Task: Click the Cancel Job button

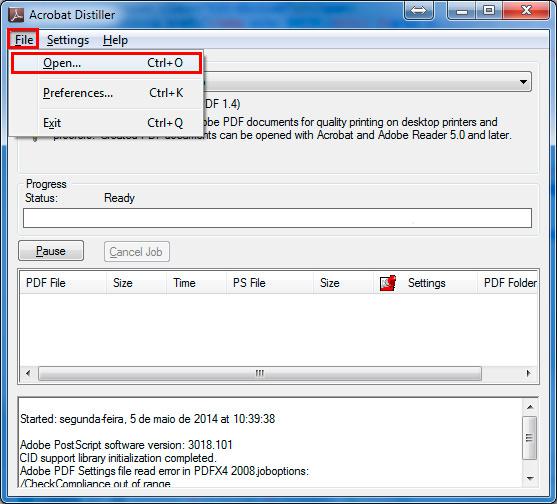Action: tap(137, 252)
